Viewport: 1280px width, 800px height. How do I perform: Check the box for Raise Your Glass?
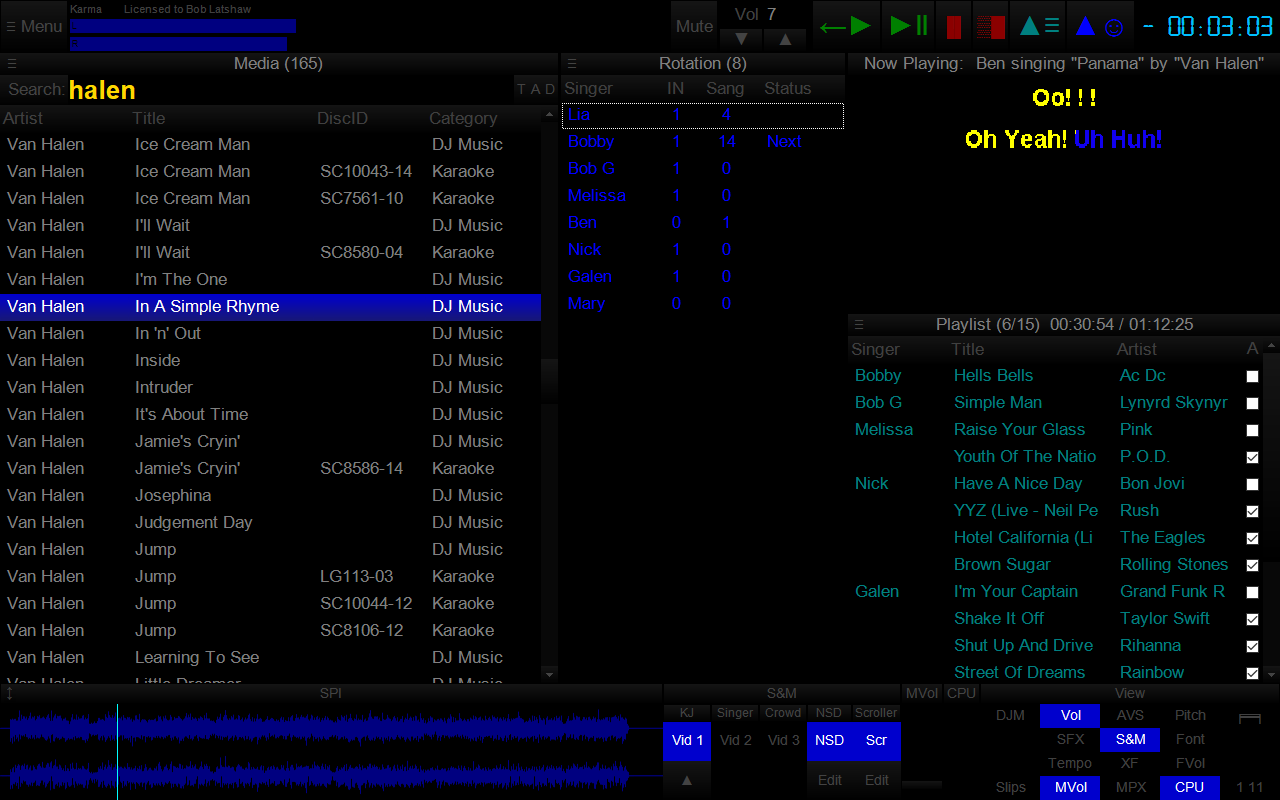1252,431
